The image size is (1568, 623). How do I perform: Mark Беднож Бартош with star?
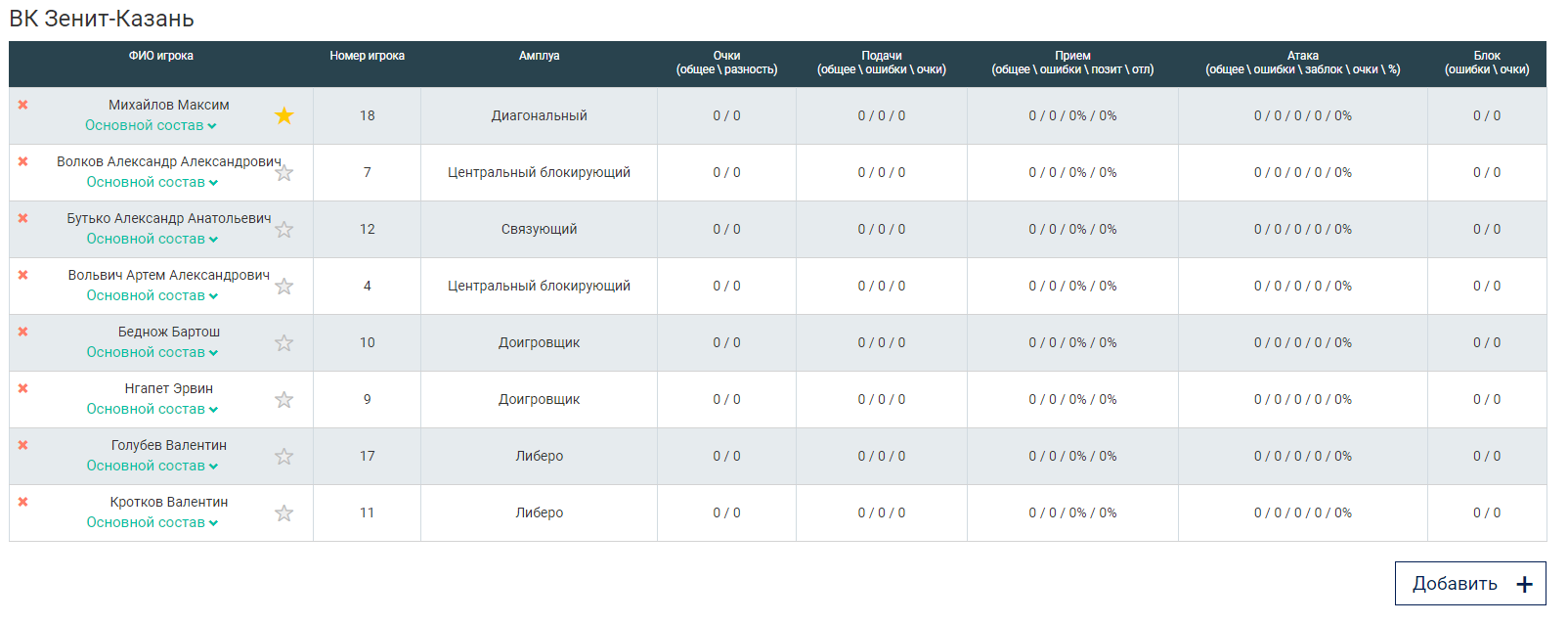(284, 343)
